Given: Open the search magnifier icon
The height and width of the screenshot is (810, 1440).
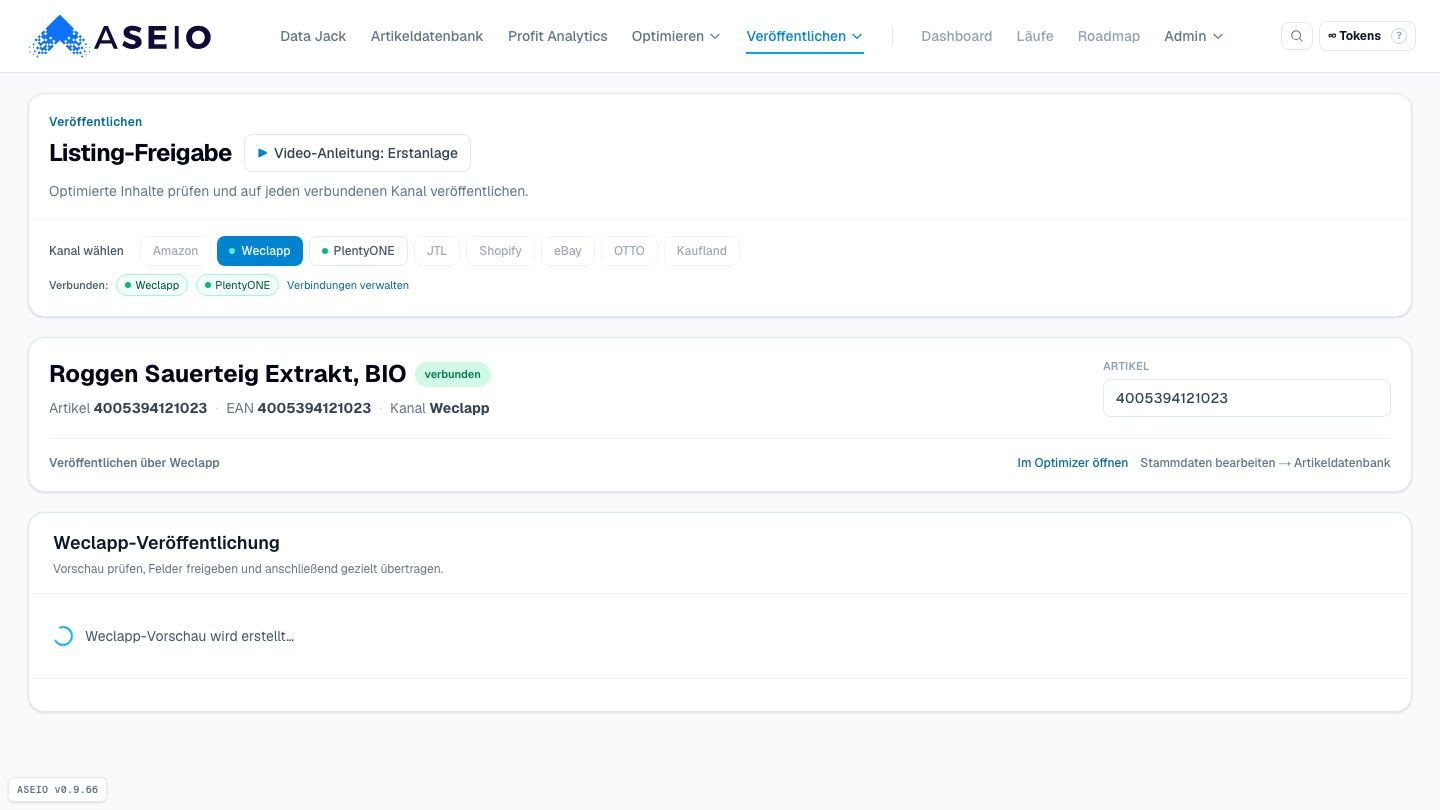Looking at the screenshot, I should pyautogui.click(x=1297, y=36).
